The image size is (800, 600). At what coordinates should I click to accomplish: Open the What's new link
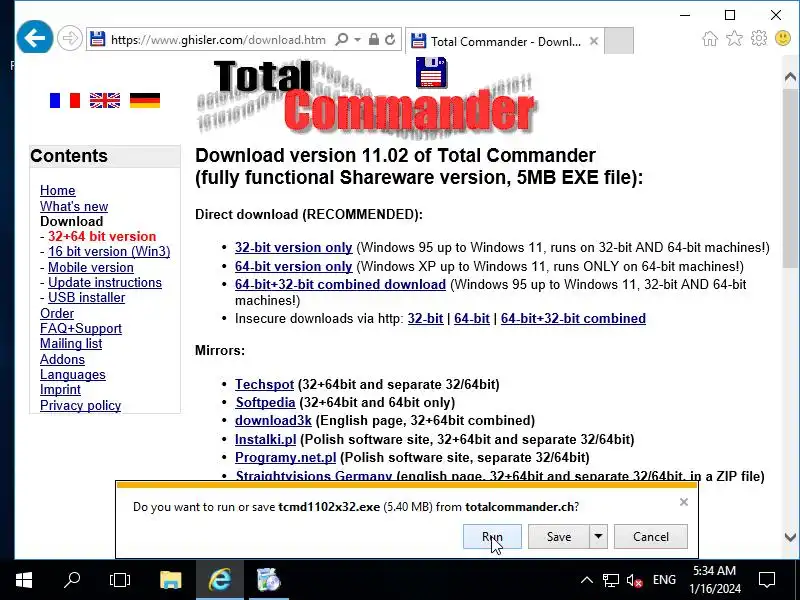click(x=74, y=206)
